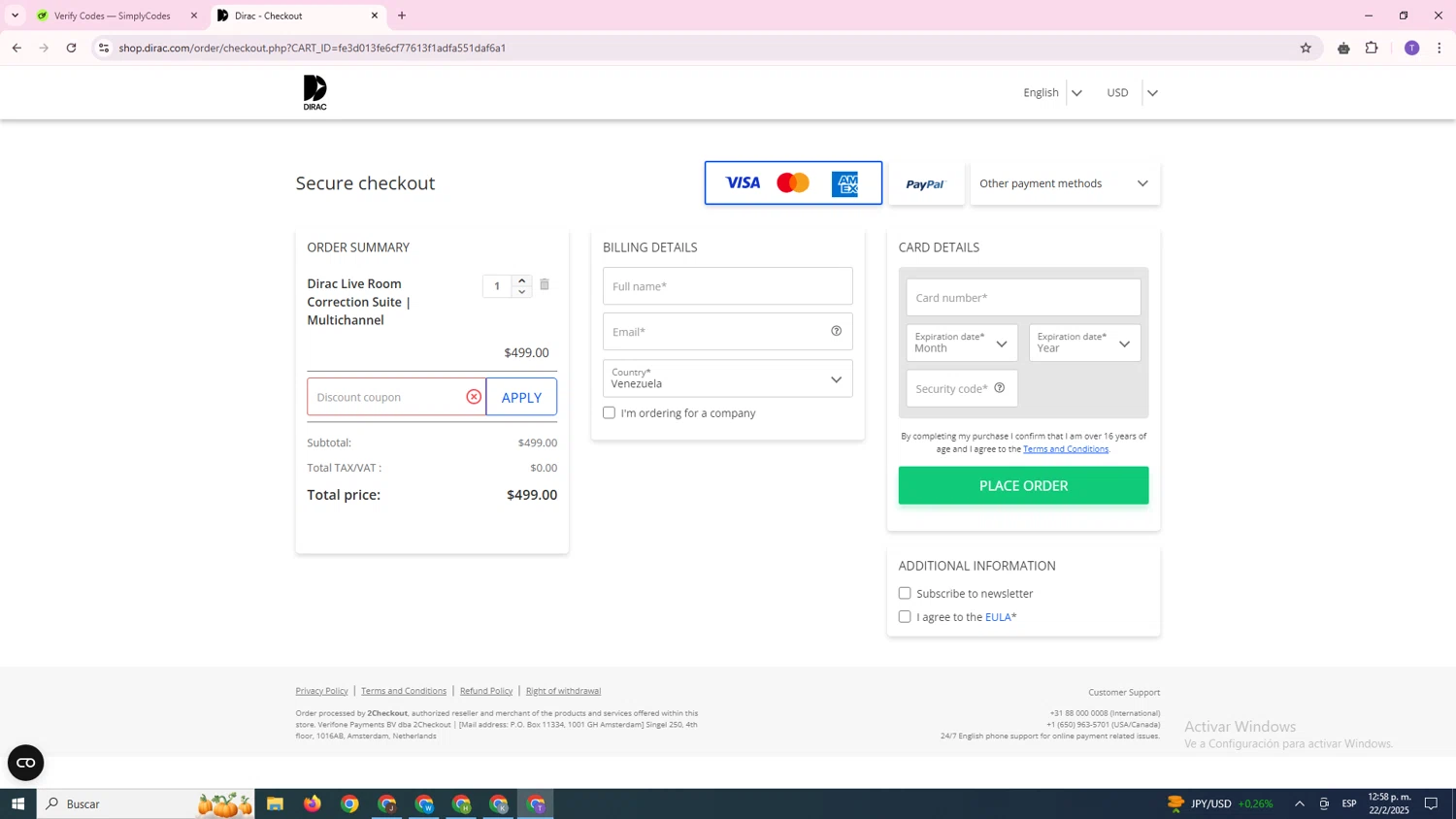The height and width of the screenshot is (819, 1456).
Task: Click the taskbar clock and date
Action: 1389,803
